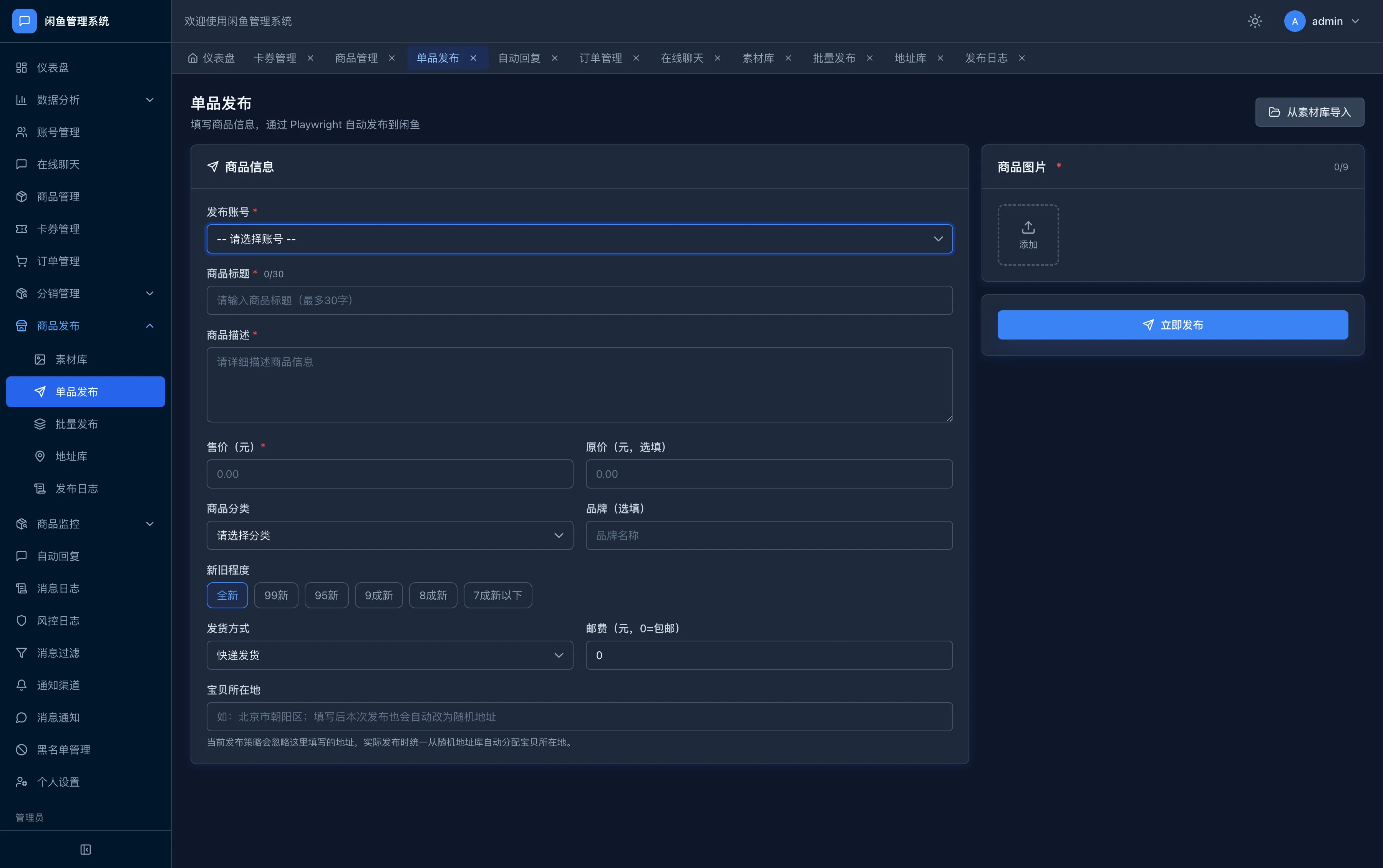Collapse the 商品发布 sidebar group
The width and height of the screenshot is (1383, 868).
tap(86, 326)
